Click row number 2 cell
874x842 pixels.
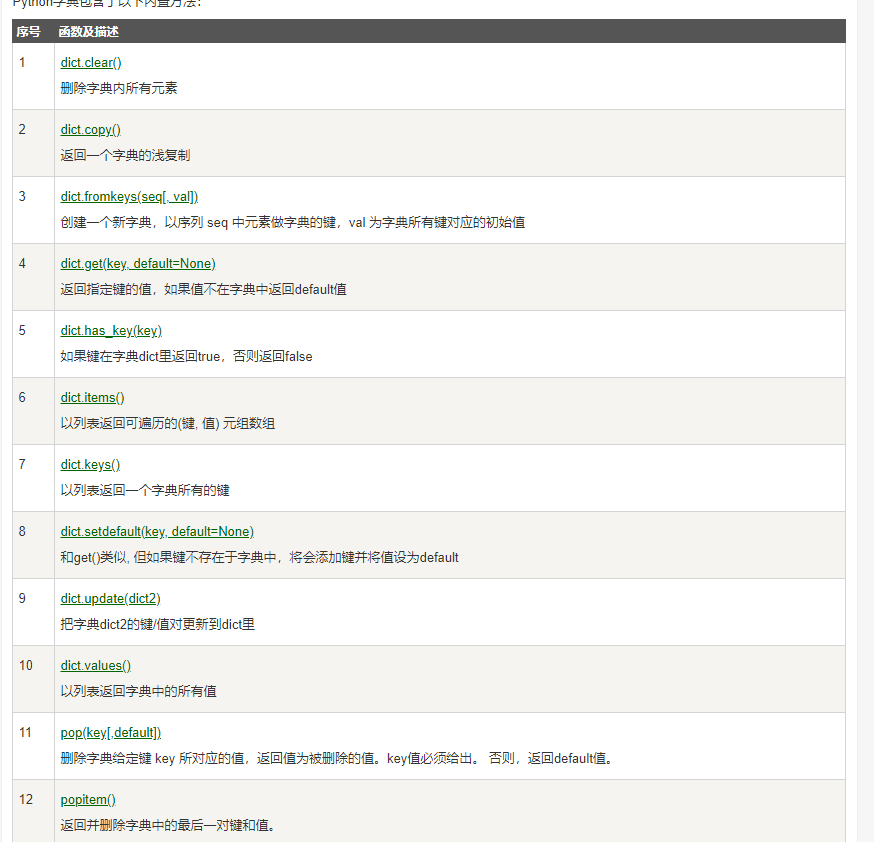click(33, 143)
